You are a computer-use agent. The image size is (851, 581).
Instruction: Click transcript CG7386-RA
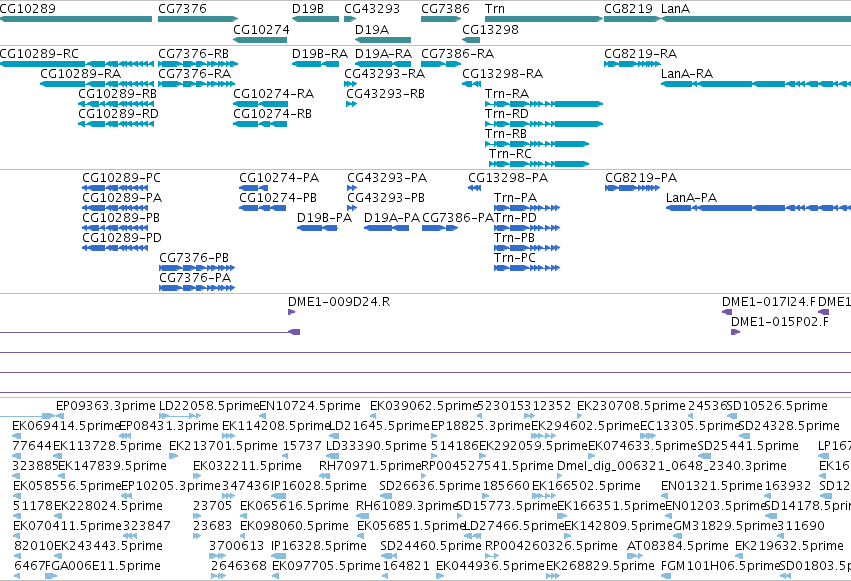click(458, 54)
